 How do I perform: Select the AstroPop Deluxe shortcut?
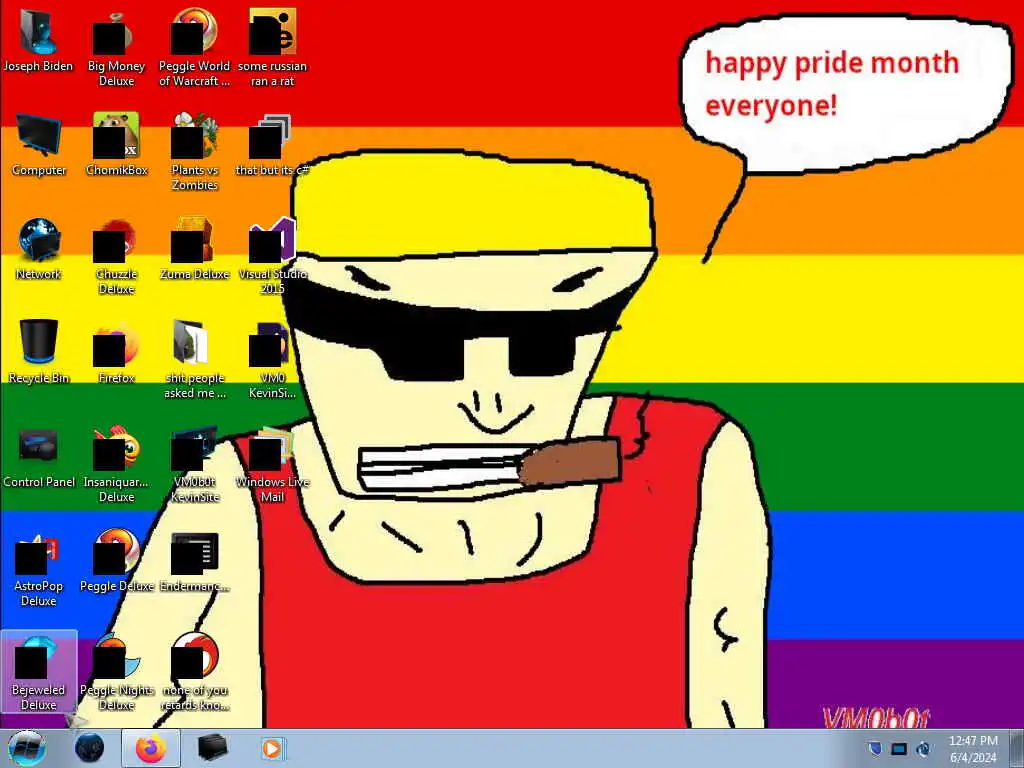click(x=39, y=568)
